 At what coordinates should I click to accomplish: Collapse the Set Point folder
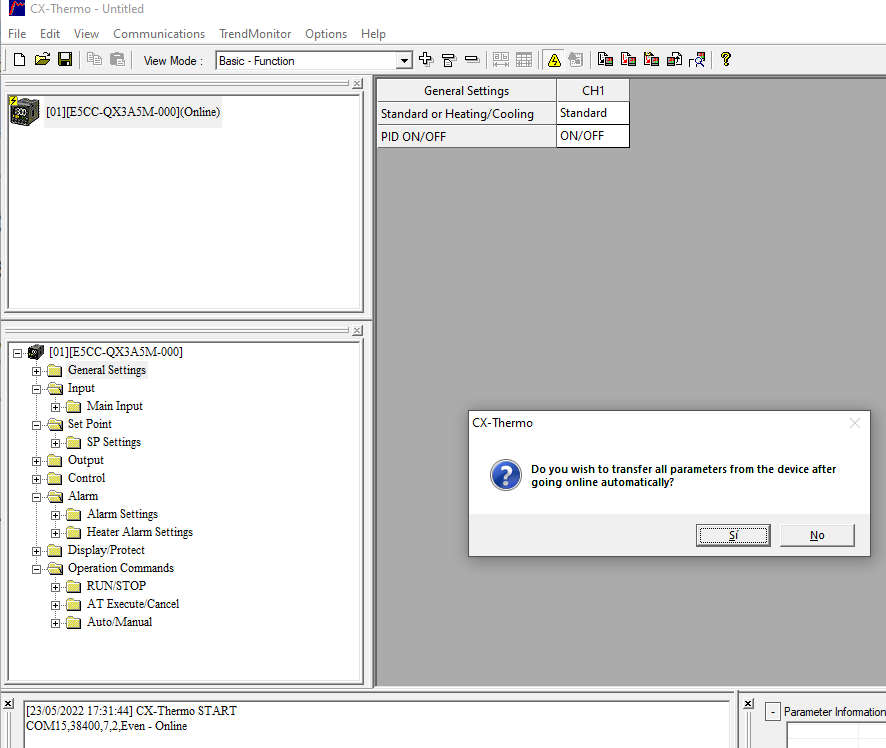(x=36, y=425)
